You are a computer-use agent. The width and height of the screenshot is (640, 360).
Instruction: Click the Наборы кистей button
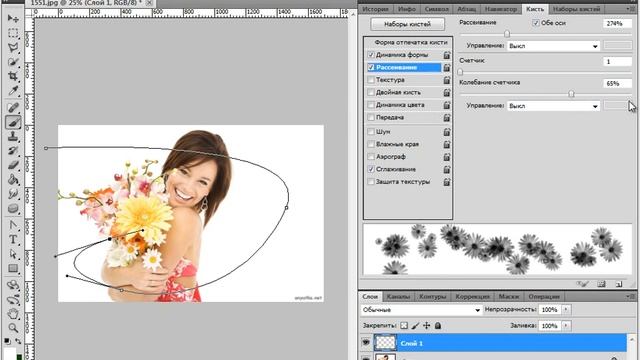[x=407, y=24]
